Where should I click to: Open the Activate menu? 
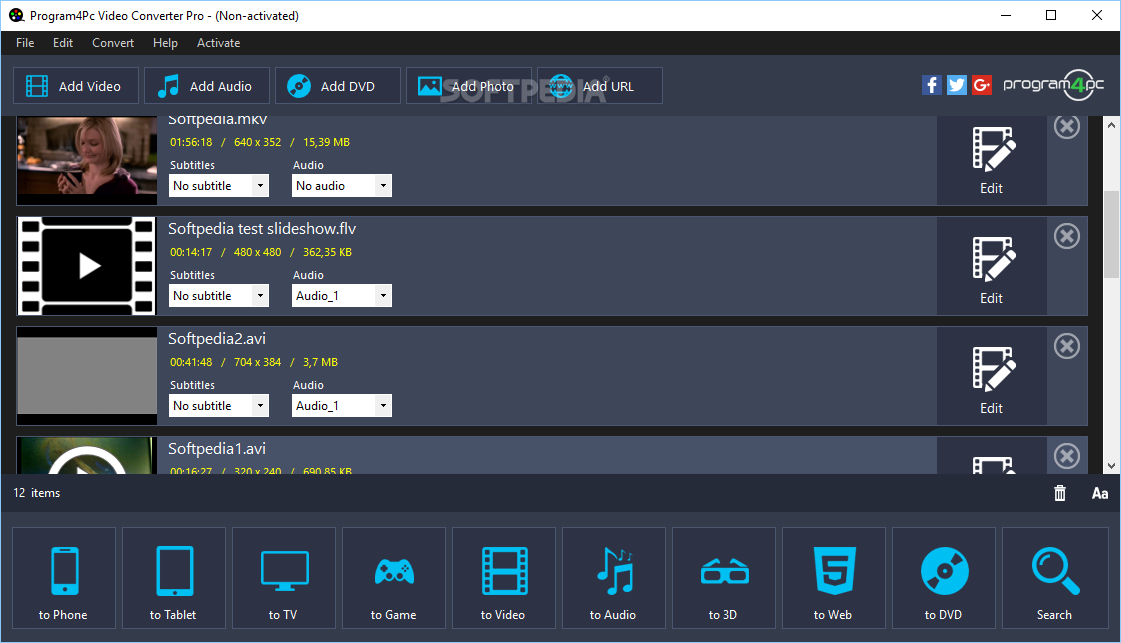click(218, 43)
